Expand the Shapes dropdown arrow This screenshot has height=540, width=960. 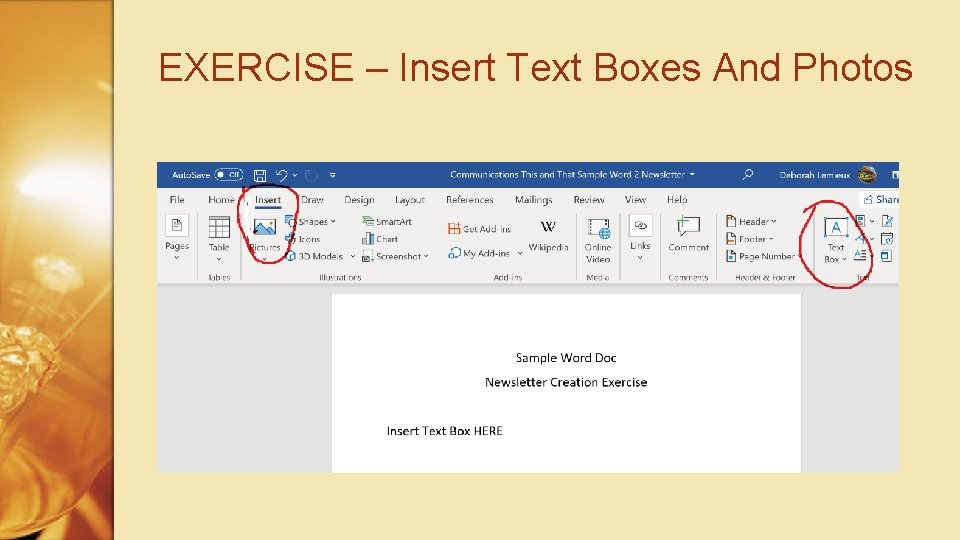[333, 222]
